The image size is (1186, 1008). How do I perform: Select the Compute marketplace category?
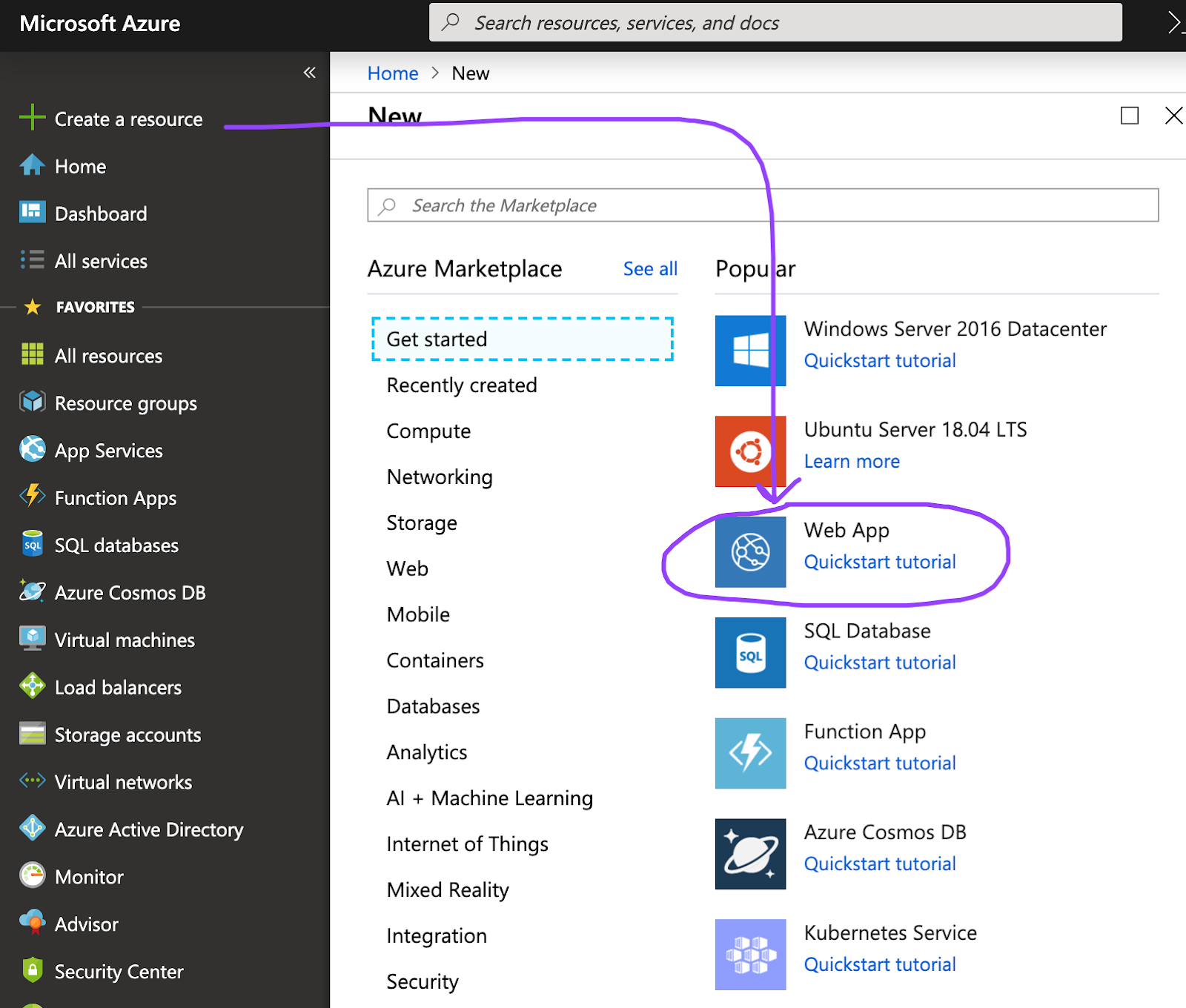428,431
